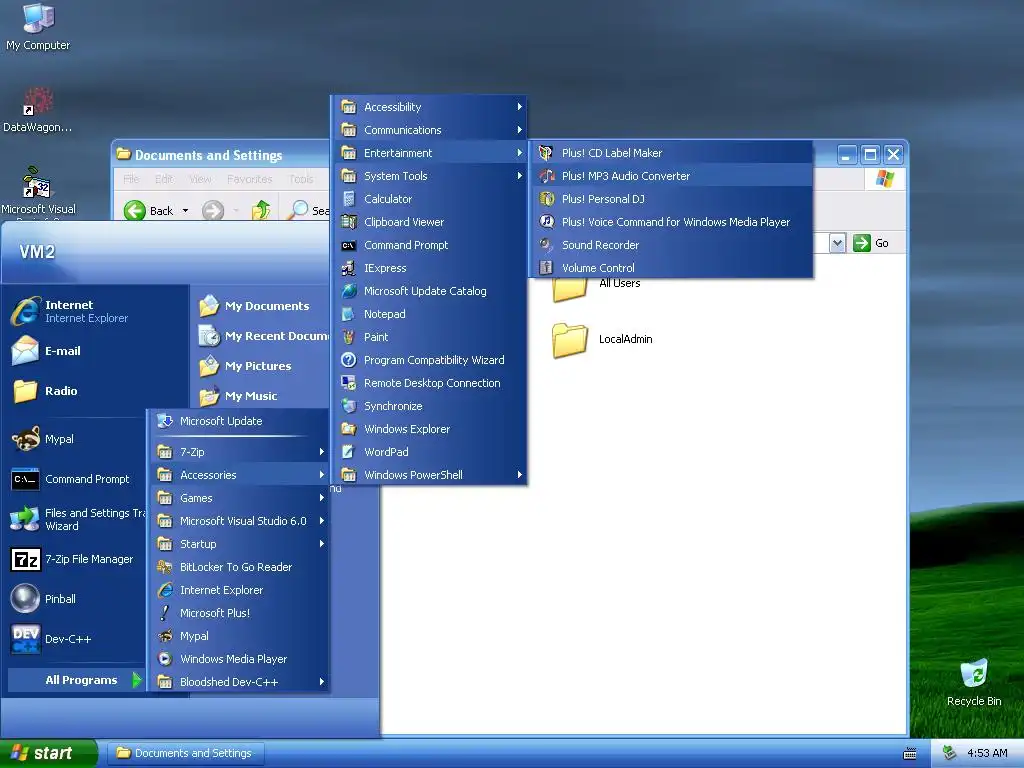Open Volume Control
Image resolution: width=1024 pixels, height=768 pixels.
[x=671, y=268]
